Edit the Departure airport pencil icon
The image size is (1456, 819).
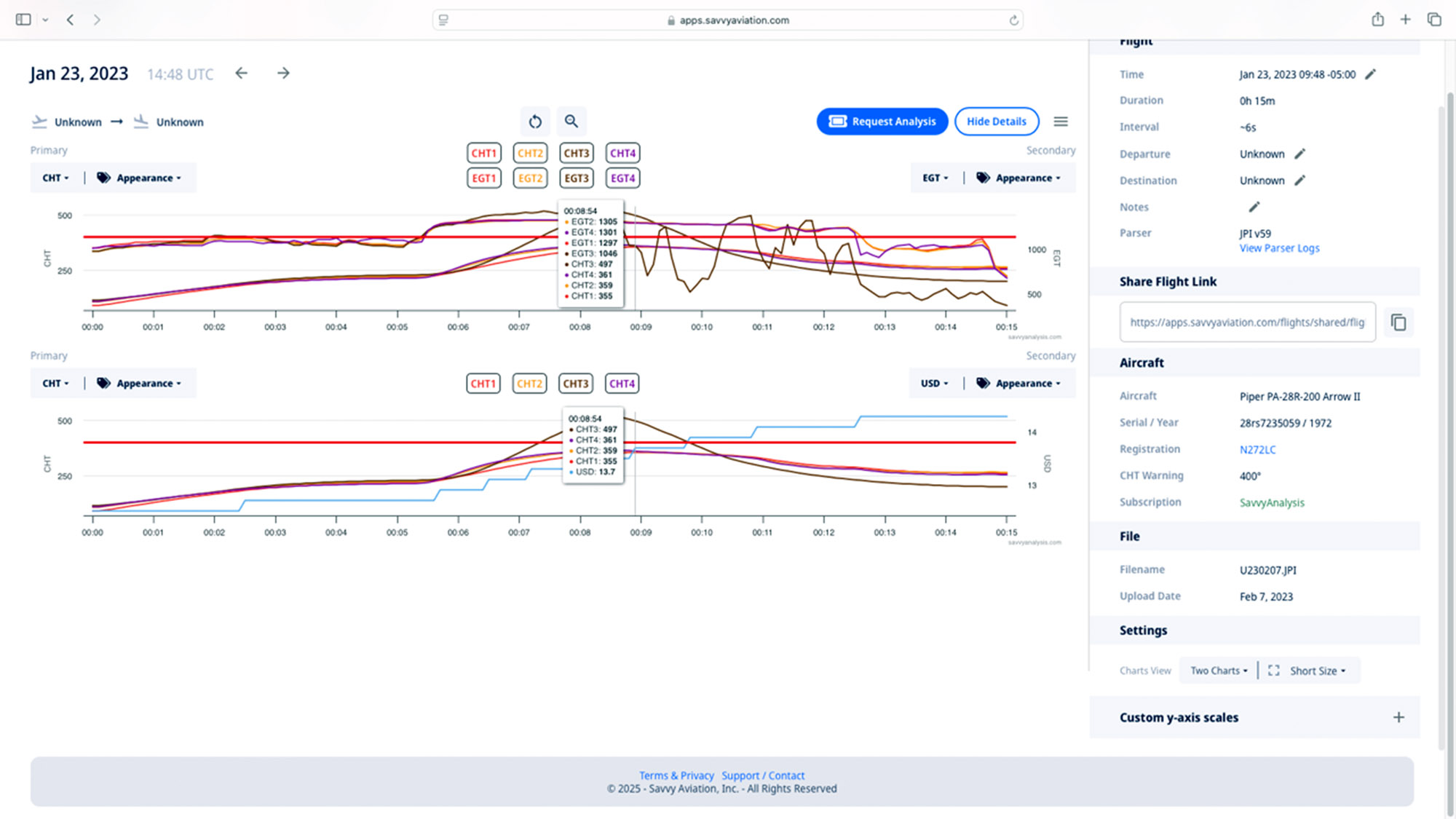[x=1300, y=154]
